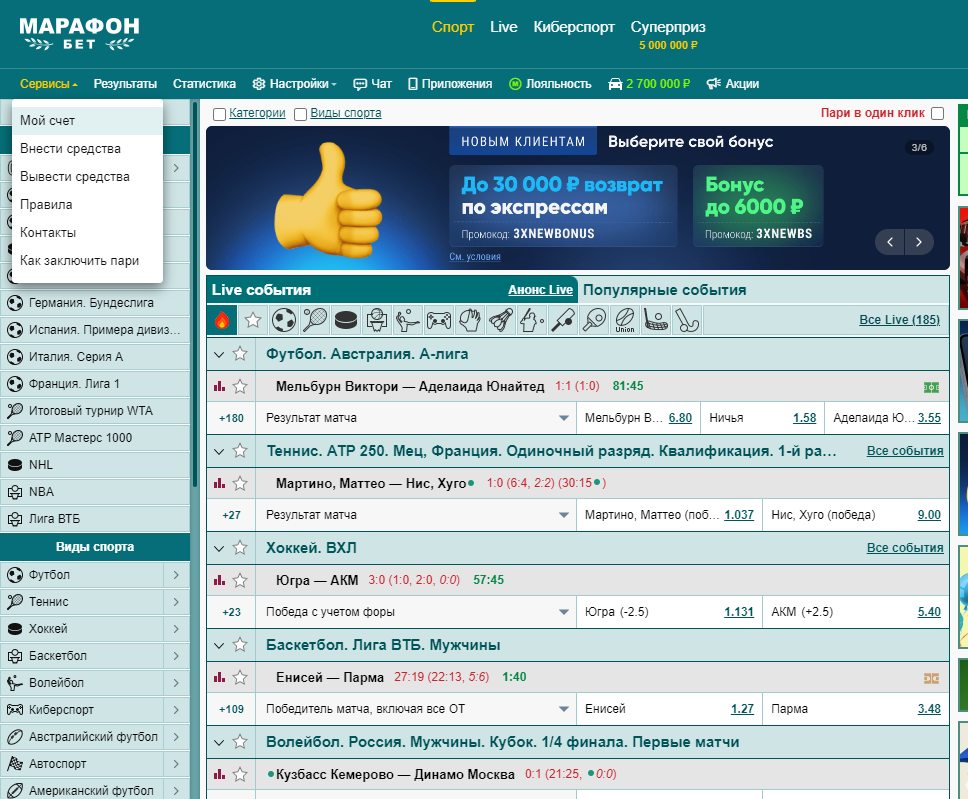
Task: Filter live events by esports gamepad icon
Action: pos(439,320)
